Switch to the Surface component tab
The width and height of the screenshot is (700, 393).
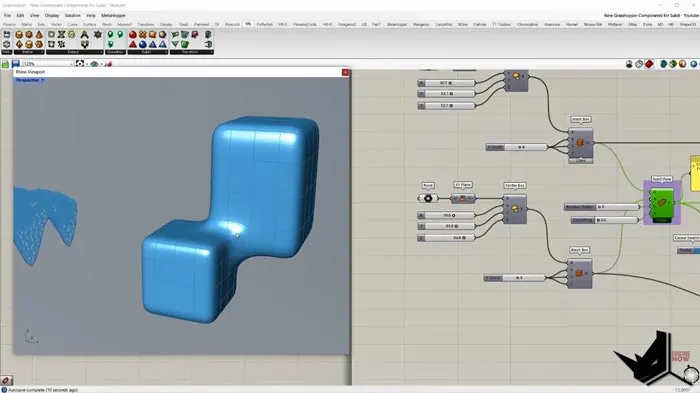tap(90, 25)
